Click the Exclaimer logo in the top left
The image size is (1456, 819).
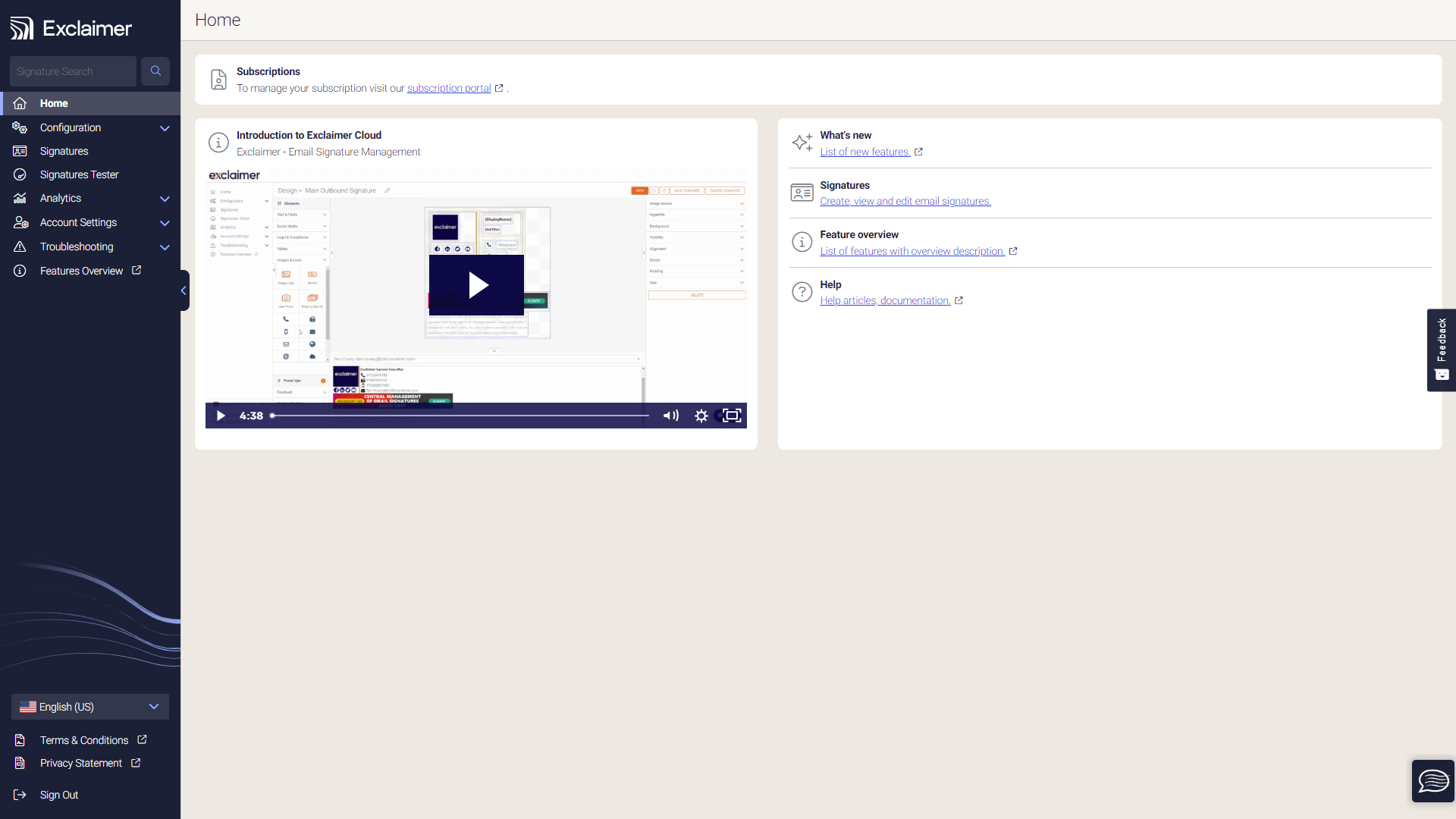click(x=71, y=28)
